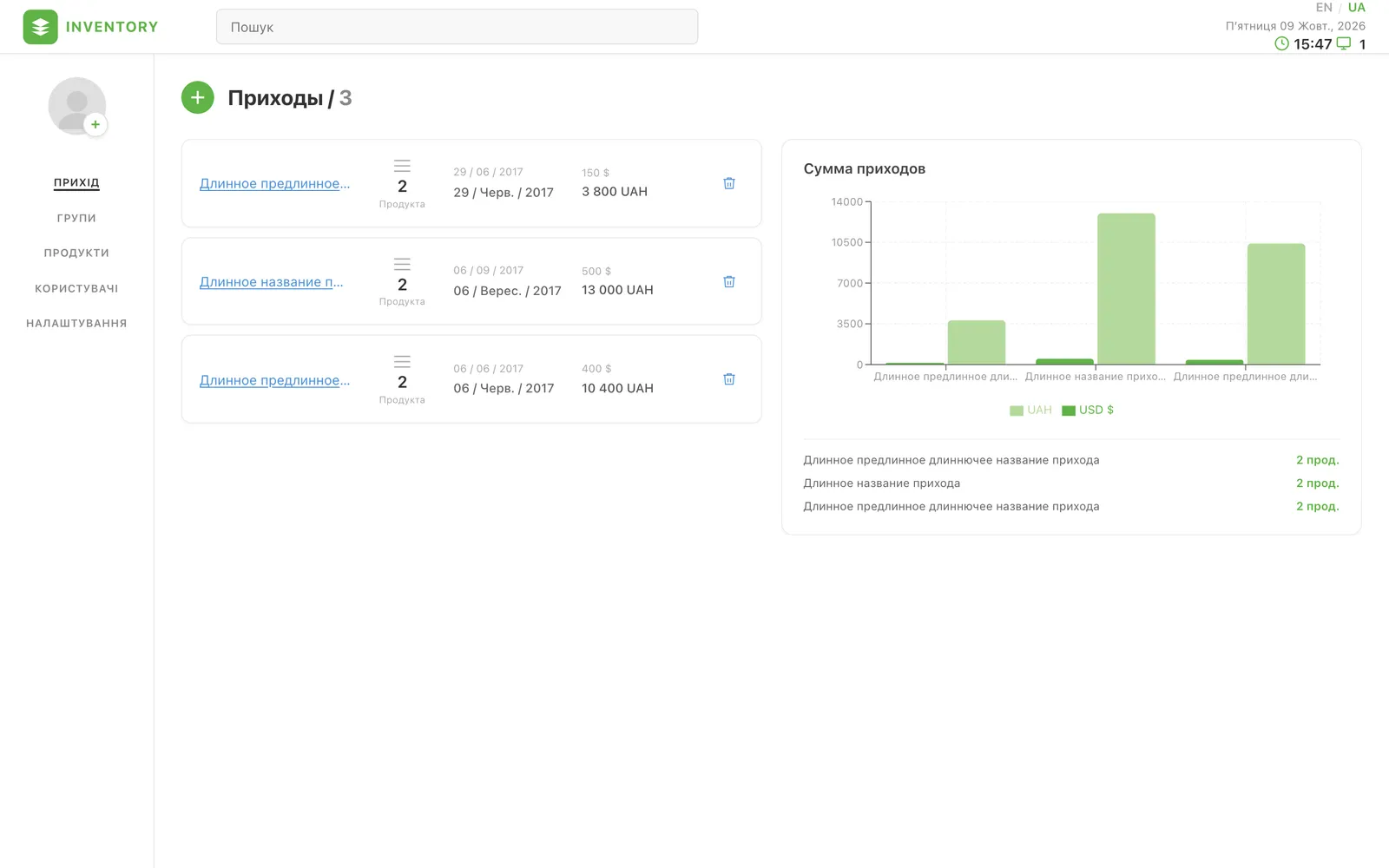
Task: Click the '3 800 UAH' amount
Action: coord(615,192)
